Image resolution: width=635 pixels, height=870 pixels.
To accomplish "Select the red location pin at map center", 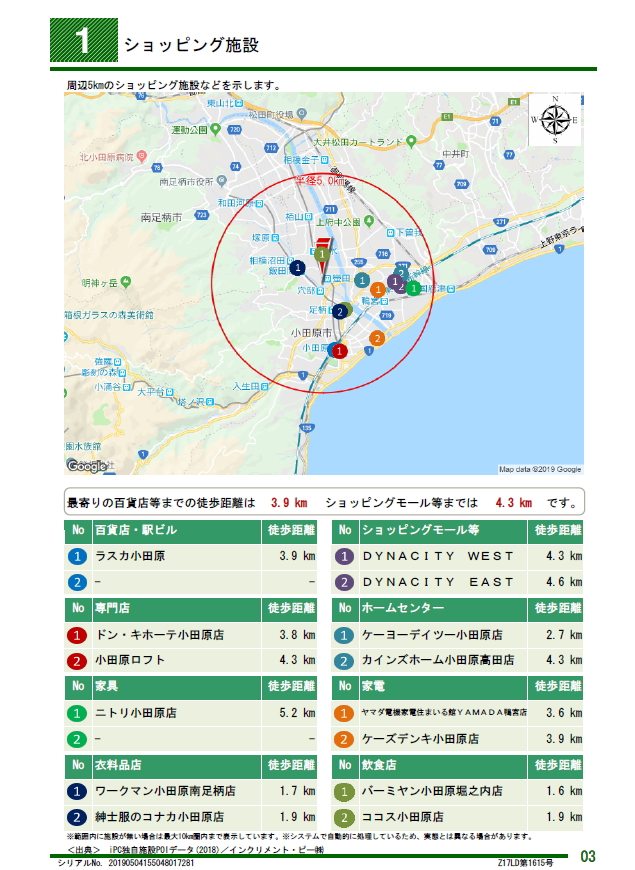I will click(x=322, y=261).
